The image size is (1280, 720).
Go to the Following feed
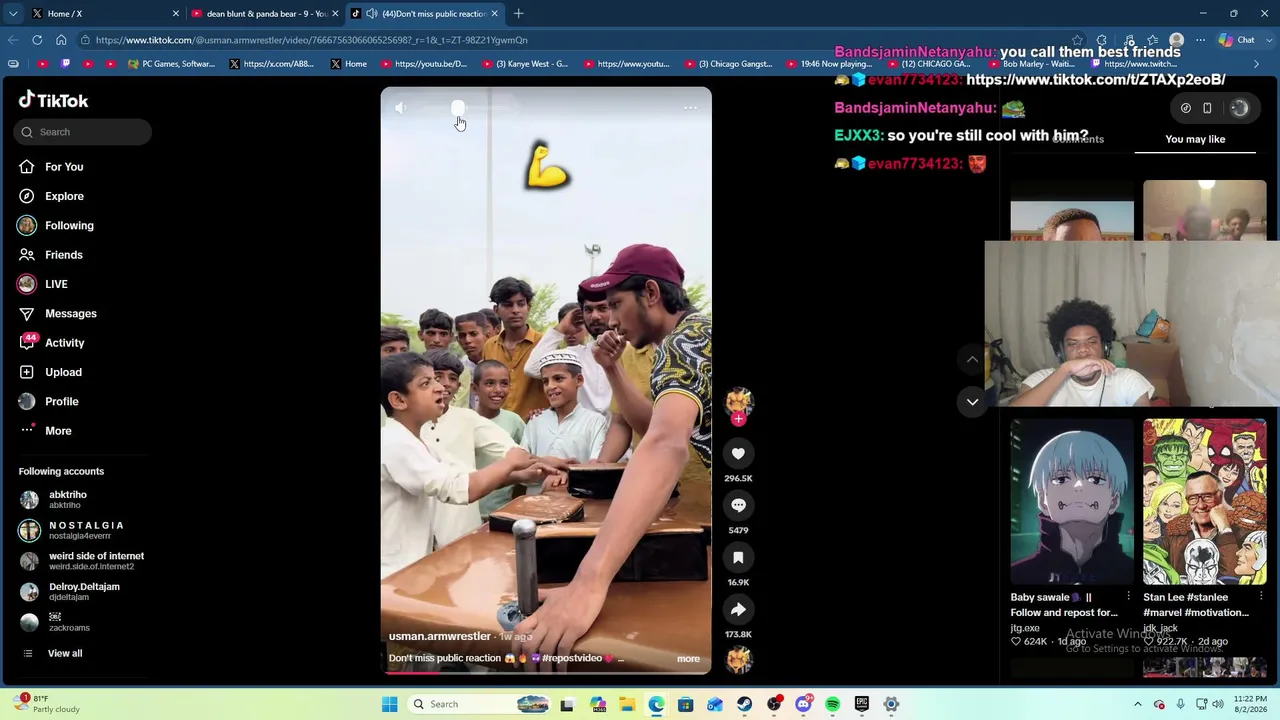(x=56, y=226)
